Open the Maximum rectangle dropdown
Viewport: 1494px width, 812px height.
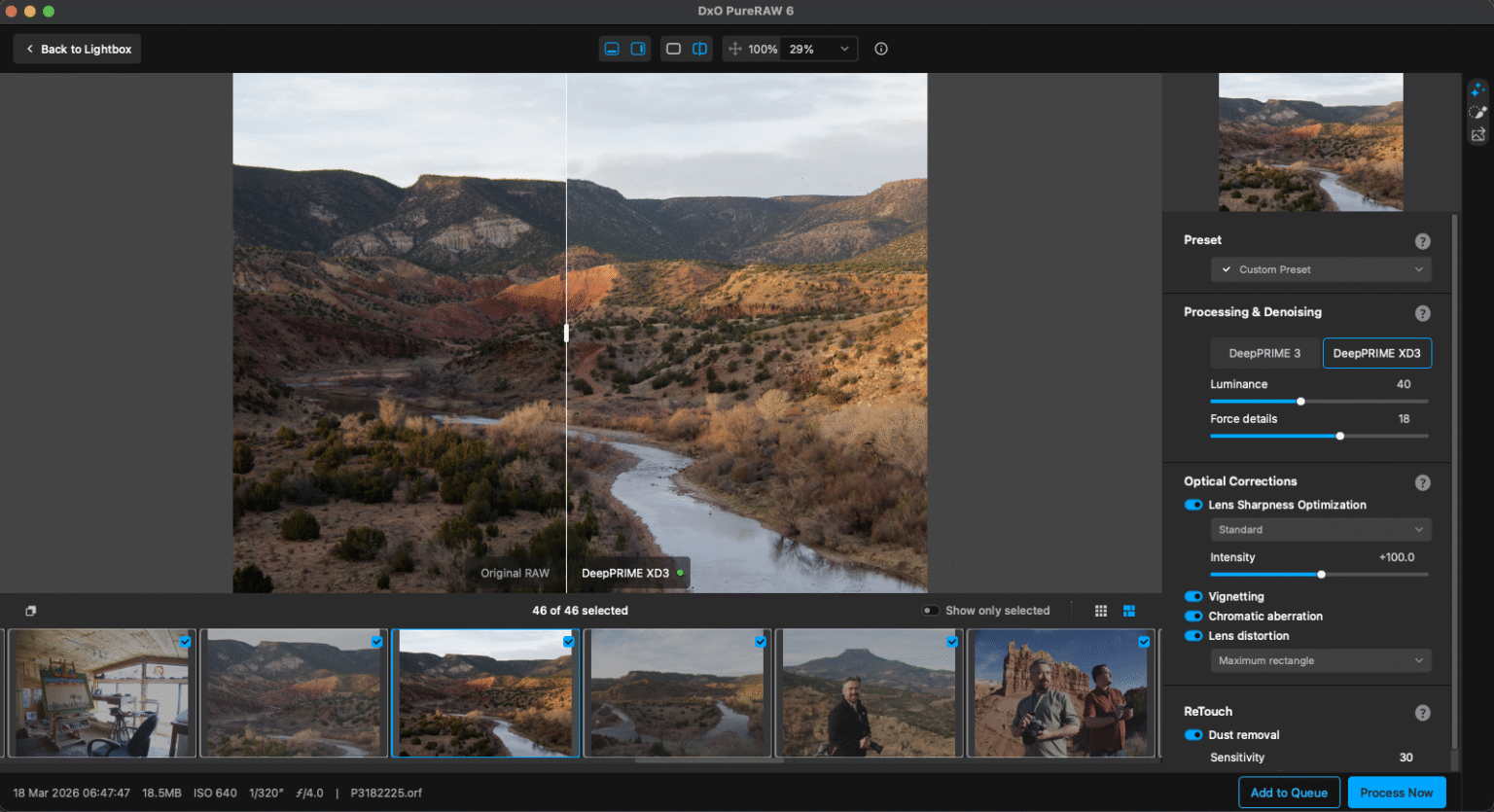[1321, 660]
